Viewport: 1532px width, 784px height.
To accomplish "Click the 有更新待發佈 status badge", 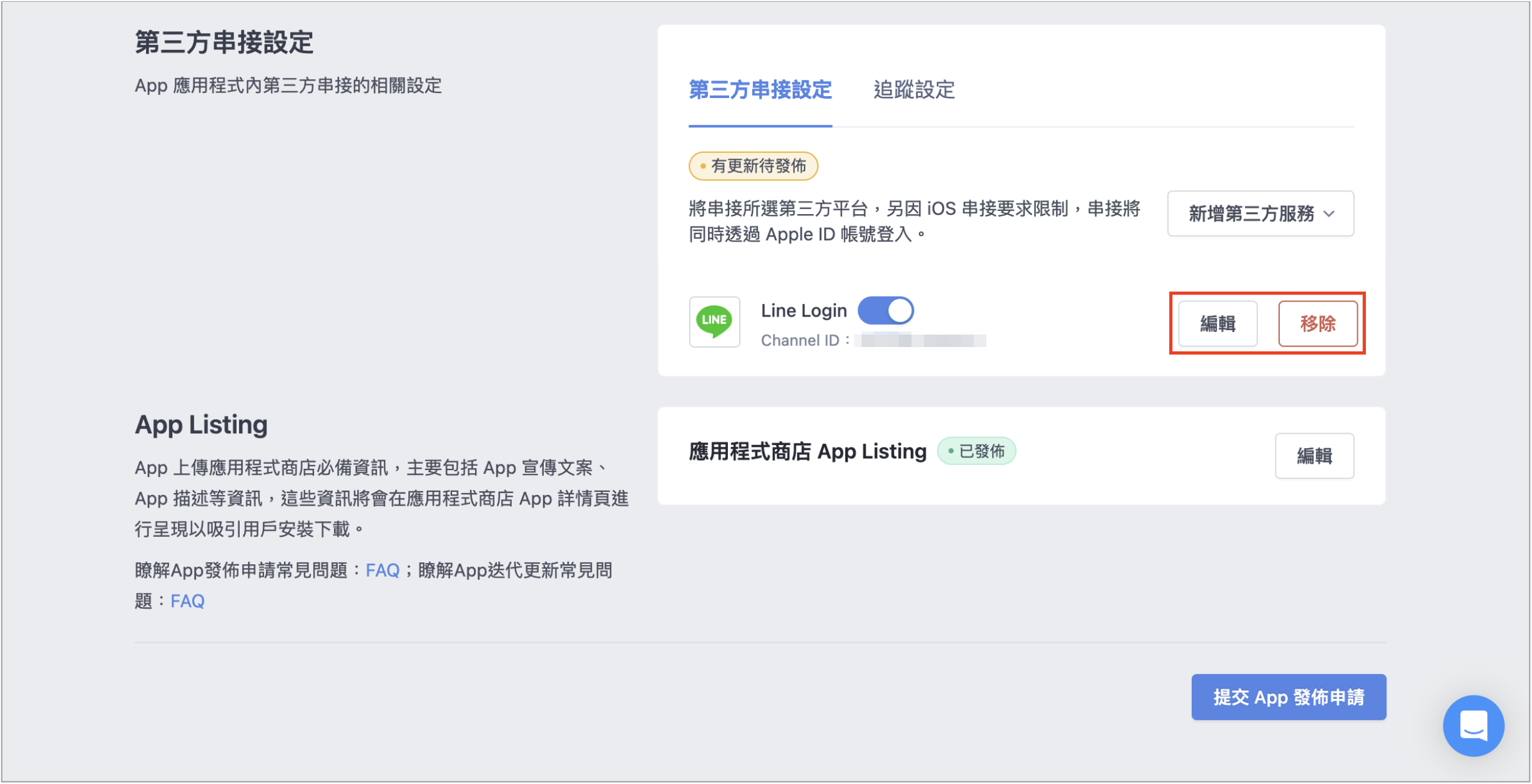I will pyautogui.click(x=753, y=166).
